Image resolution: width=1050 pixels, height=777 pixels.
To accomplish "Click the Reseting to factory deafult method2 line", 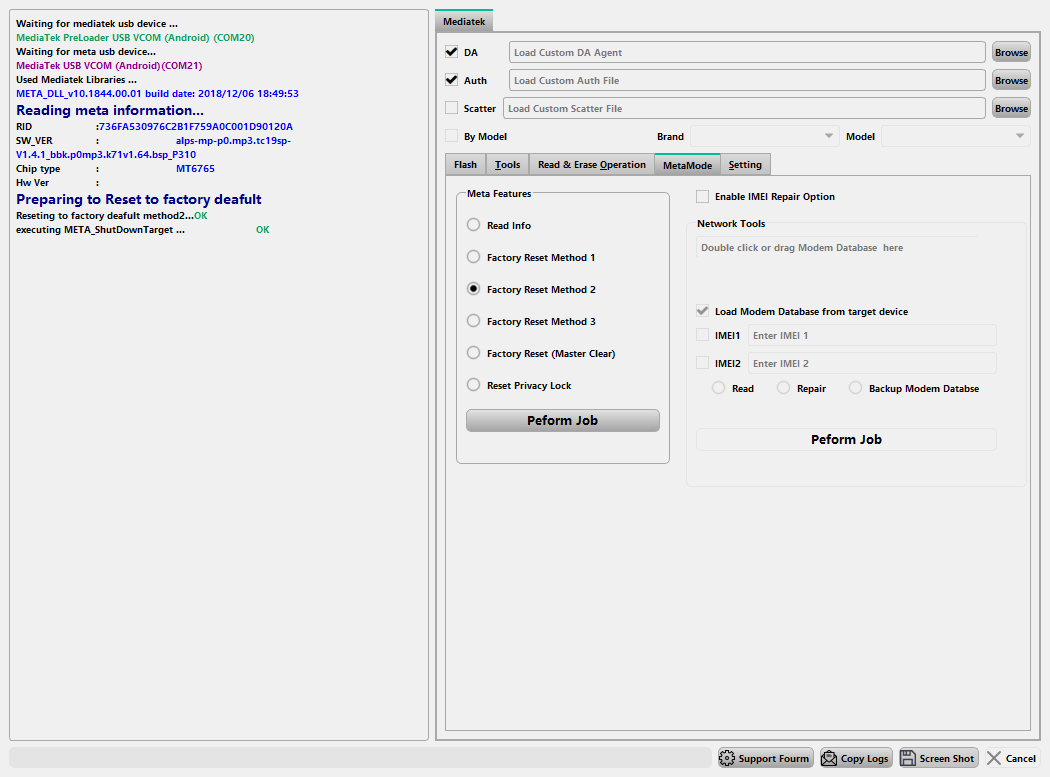I will pyautogui.click(x=112, y=216).
